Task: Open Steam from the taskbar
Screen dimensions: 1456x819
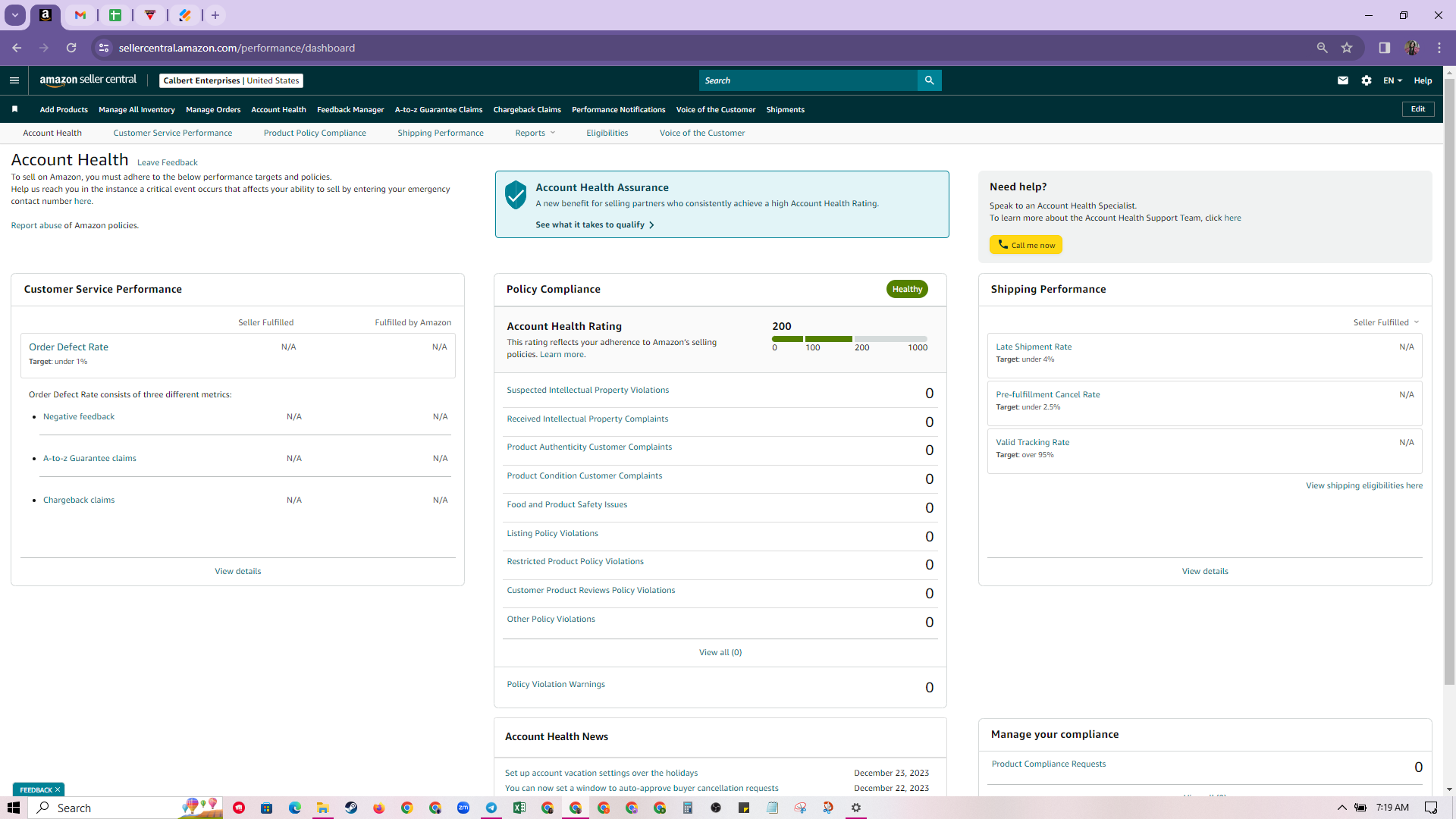Action: [351, 808]
